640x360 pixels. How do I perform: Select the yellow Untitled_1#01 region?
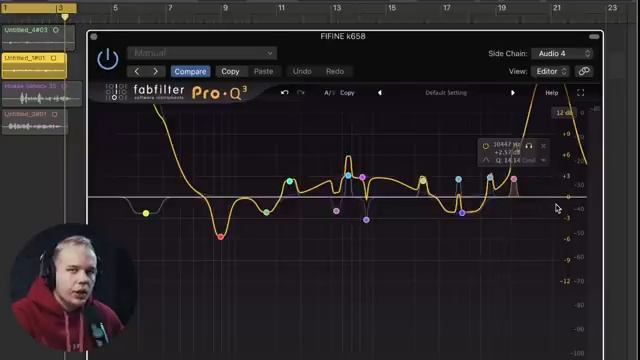click(x=34, y=66)
